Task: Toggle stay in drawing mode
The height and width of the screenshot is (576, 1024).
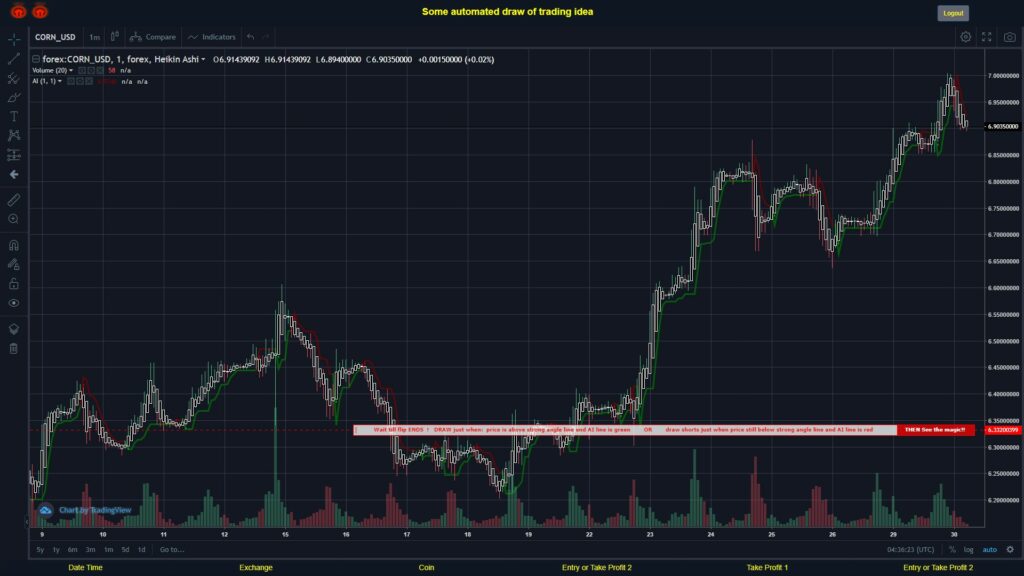Action: click(14, 264)
